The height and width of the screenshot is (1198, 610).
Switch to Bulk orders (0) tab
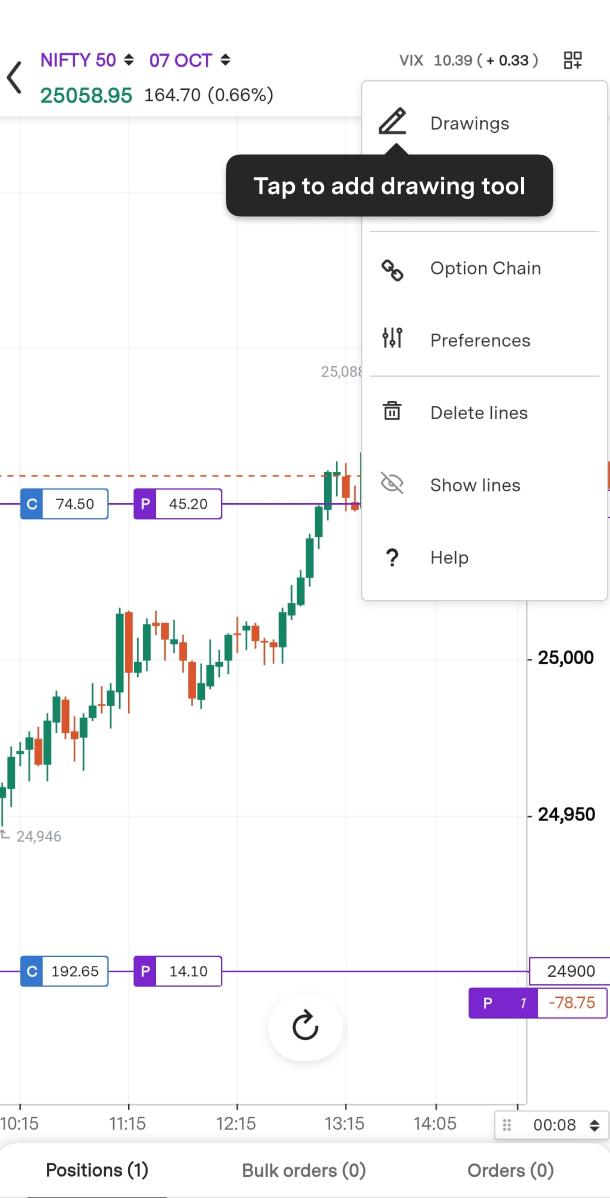[x=304, y=1170]
